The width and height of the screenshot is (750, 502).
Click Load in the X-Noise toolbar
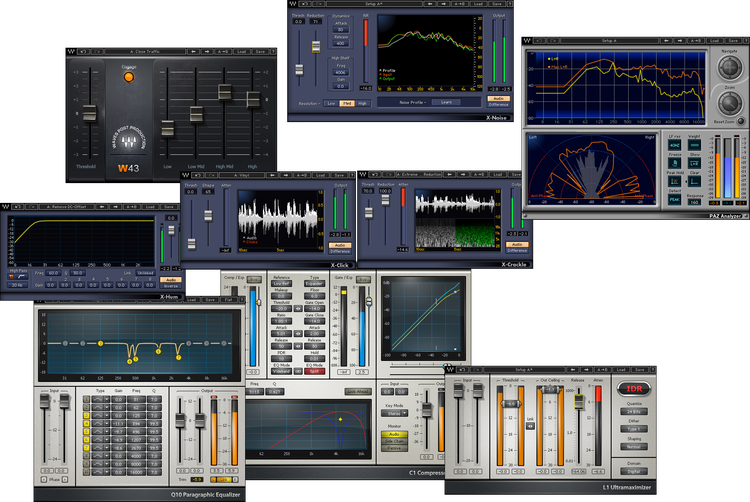tap(480, 3)
